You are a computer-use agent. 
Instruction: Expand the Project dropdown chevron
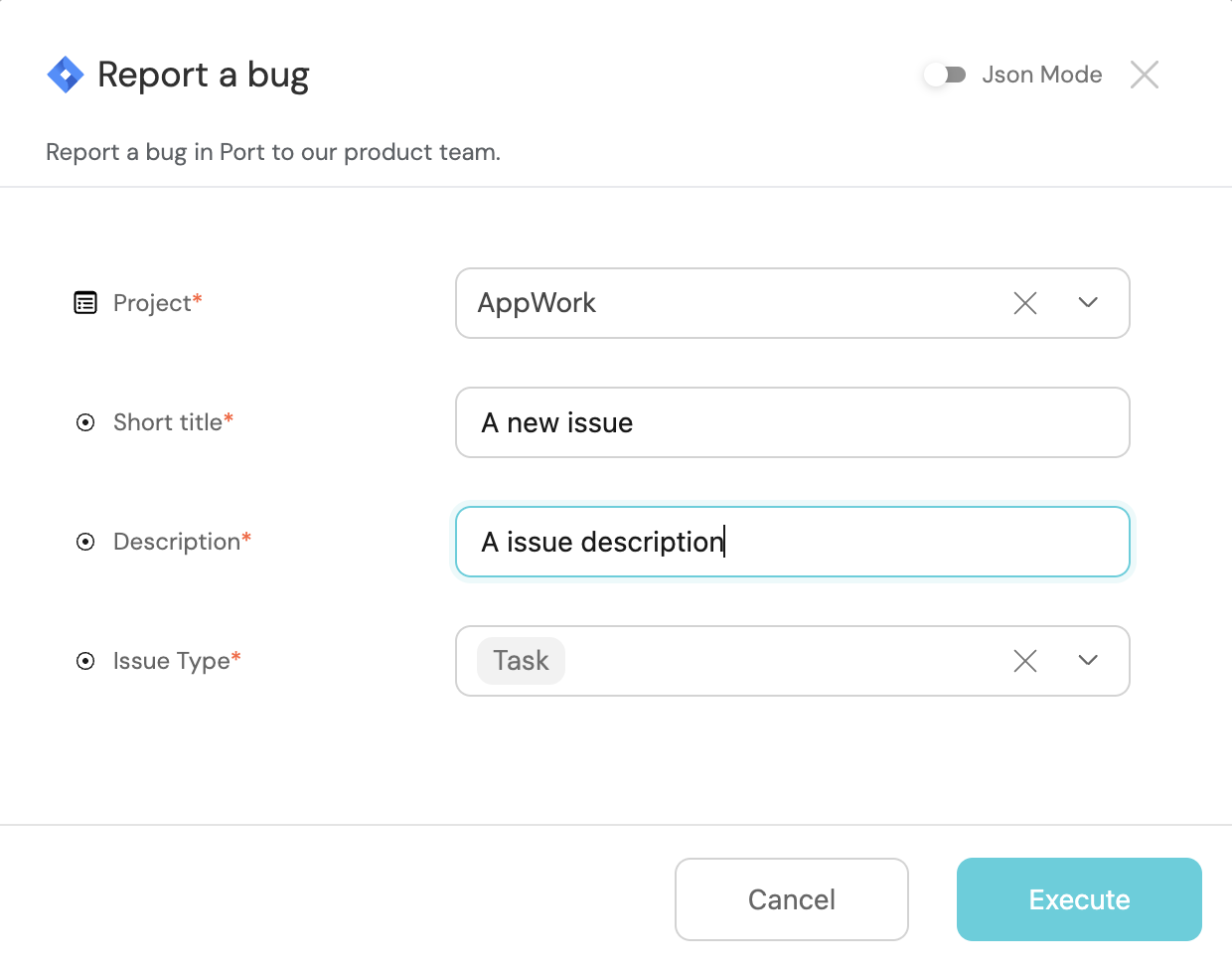click(1088, 303)
